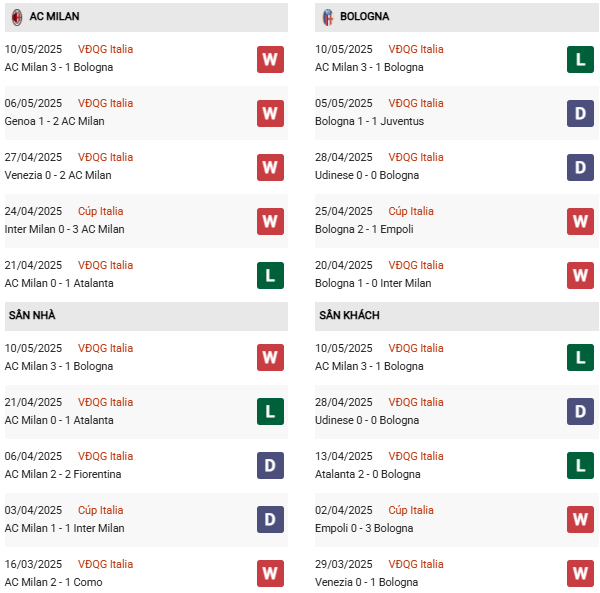Click the D badge for AC Milan 1 - 1 Inter Milan
Image resolution: width=600 pixels, height=593 pixels.
270,519
